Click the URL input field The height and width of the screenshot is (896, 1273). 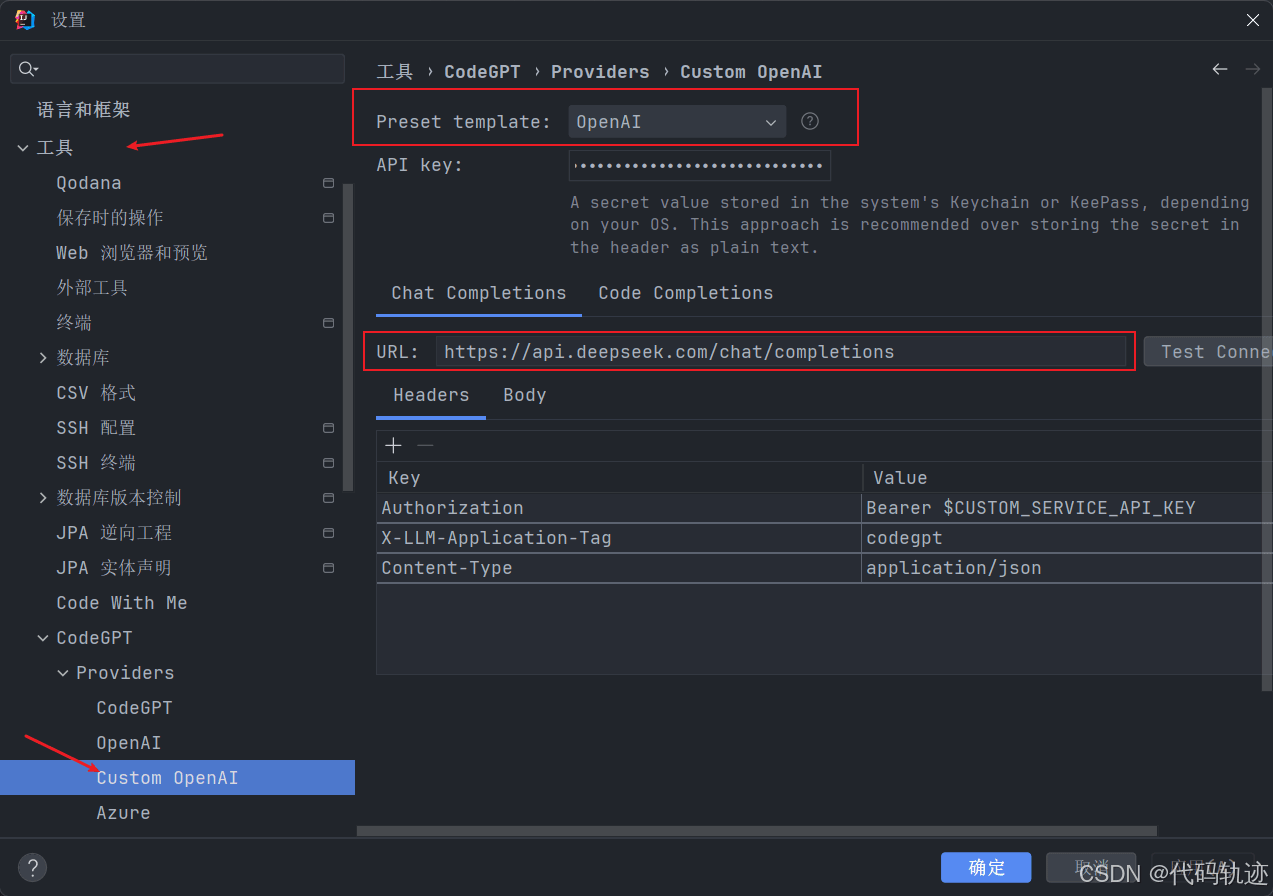point(780,351)
